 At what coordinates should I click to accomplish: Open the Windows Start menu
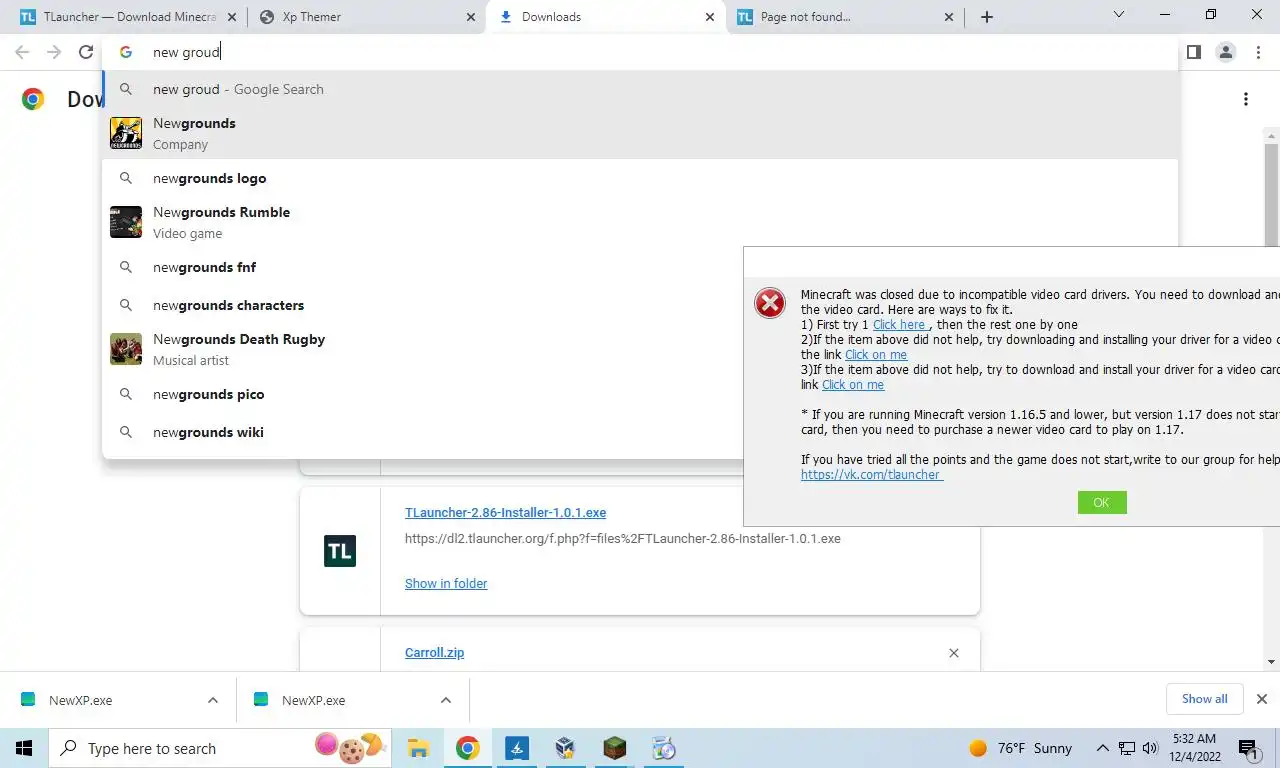click(23, 748)
